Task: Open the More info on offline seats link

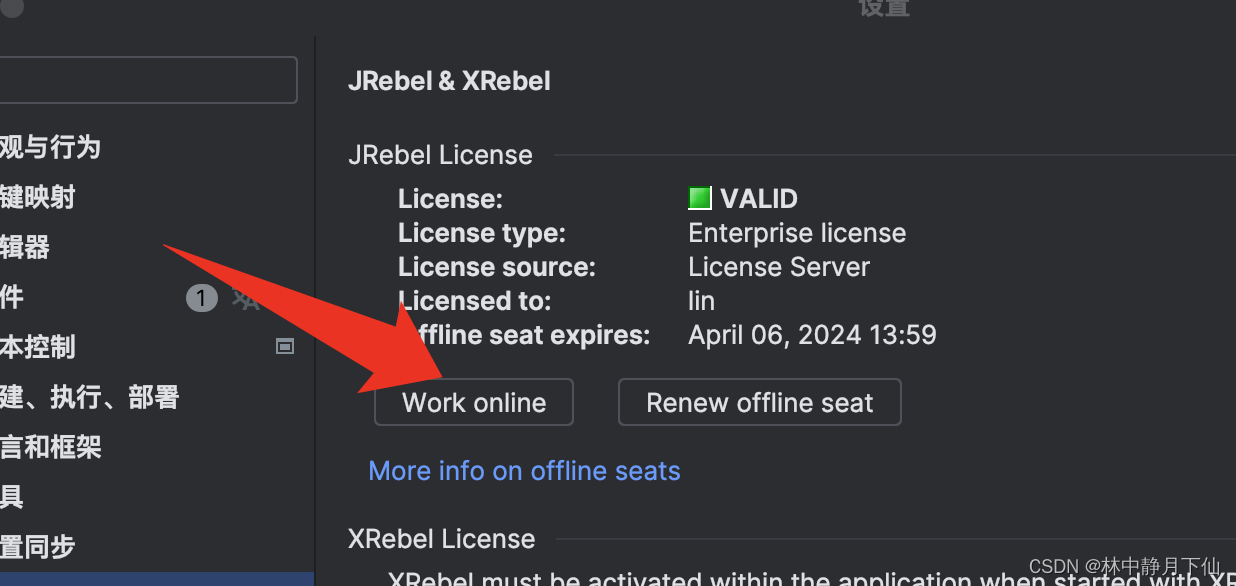Action: click(x=524, y=470)
